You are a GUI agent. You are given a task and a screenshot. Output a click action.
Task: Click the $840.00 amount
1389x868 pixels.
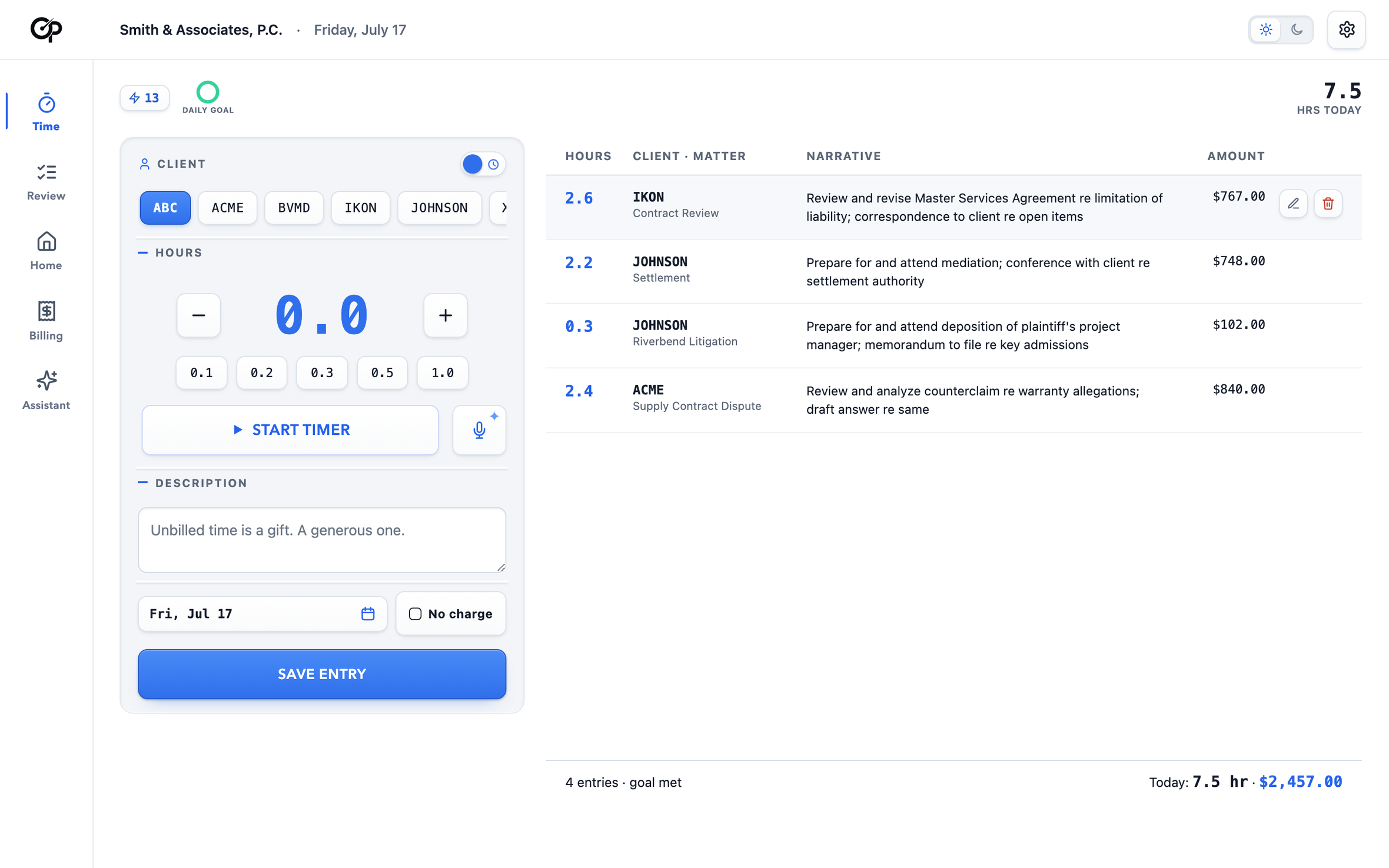[x=1238, y=390]
